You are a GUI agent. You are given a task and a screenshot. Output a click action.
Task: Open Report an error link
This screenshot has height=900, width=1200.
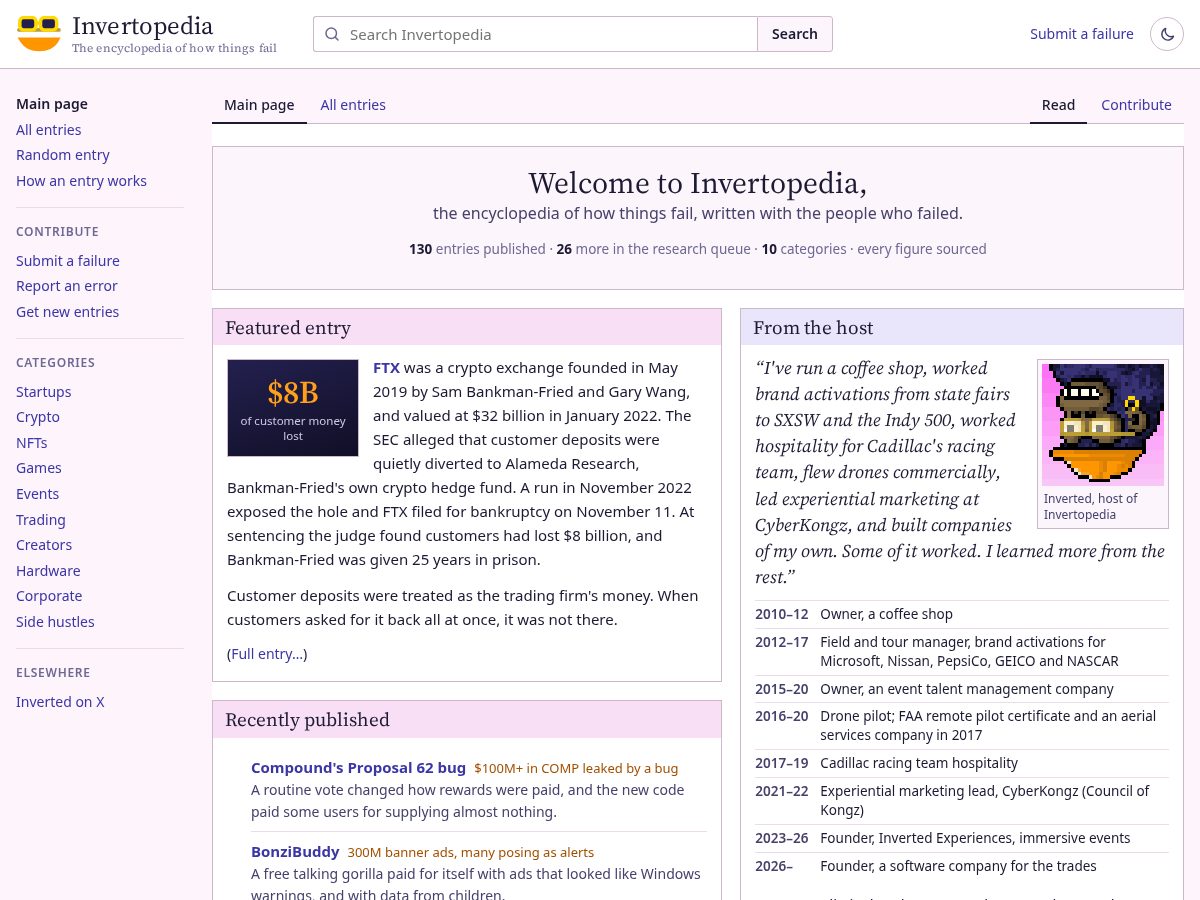(67, 286)
